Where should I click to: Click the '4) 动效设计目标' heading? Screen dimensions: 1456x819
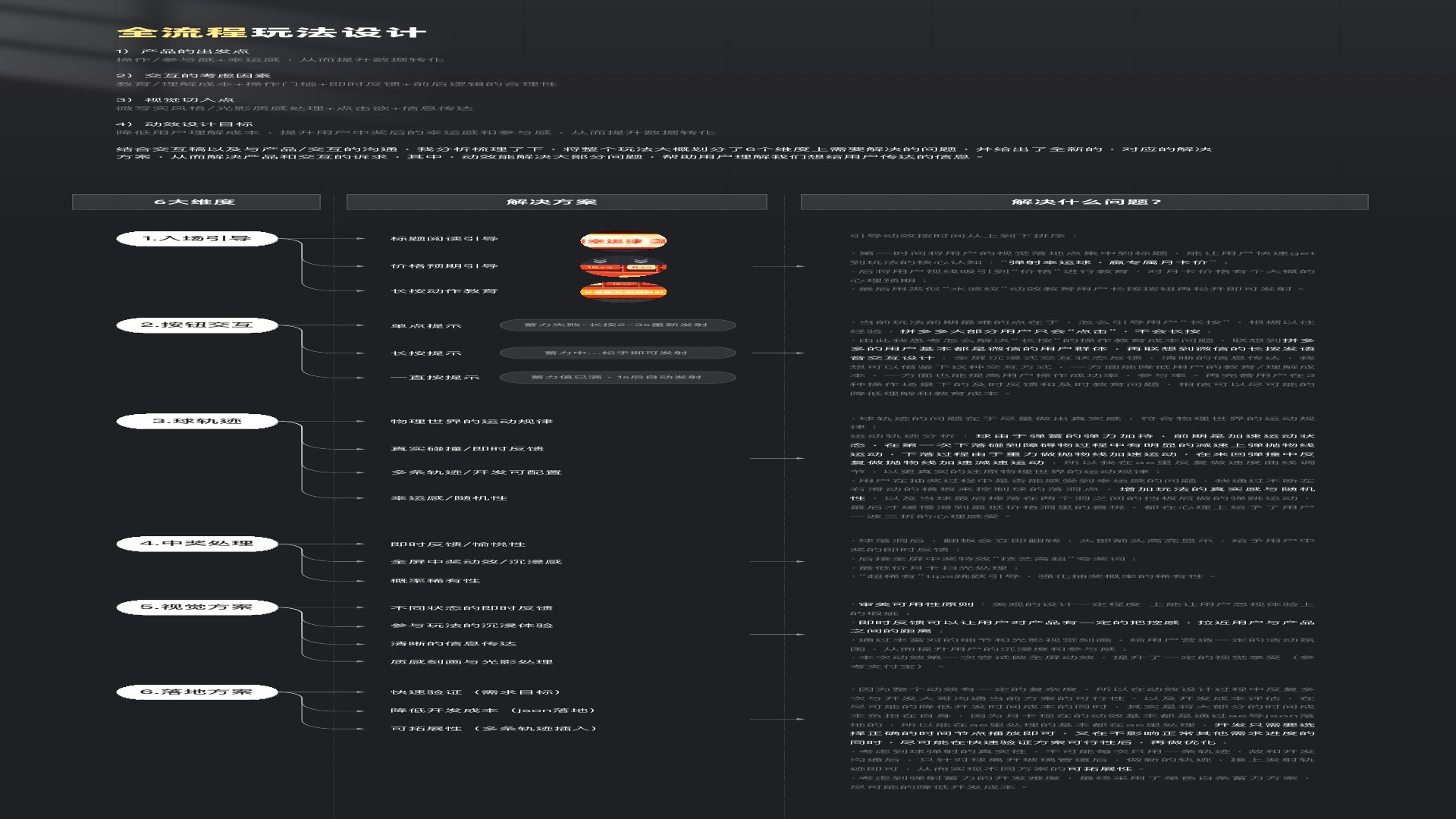[184, 124]
